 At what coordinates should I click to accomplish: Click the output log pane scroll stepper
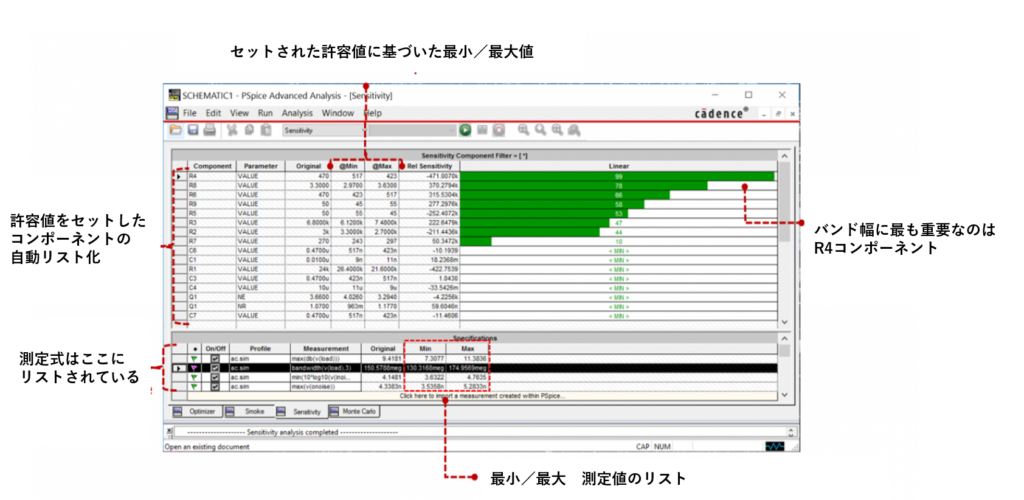792,432
